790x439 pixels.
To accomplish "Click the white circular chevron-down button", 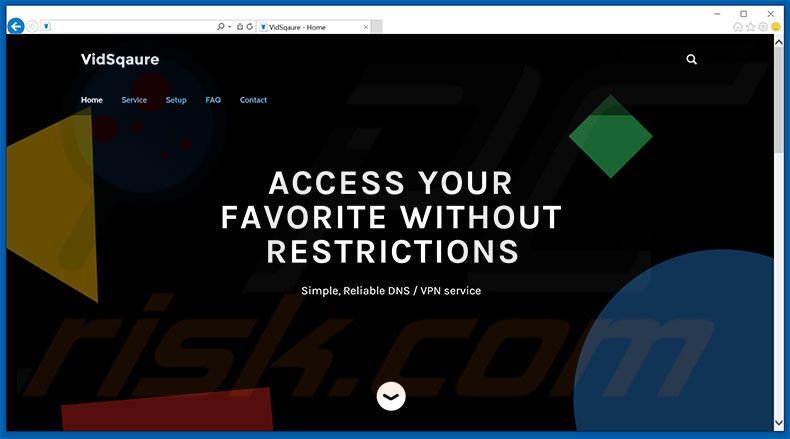I will (391, 396).
